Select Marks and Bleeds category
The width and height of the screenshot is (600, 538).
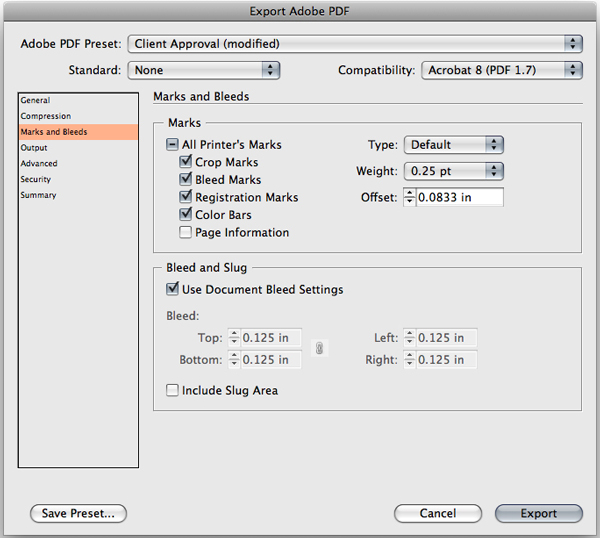[x=78, y=132]
